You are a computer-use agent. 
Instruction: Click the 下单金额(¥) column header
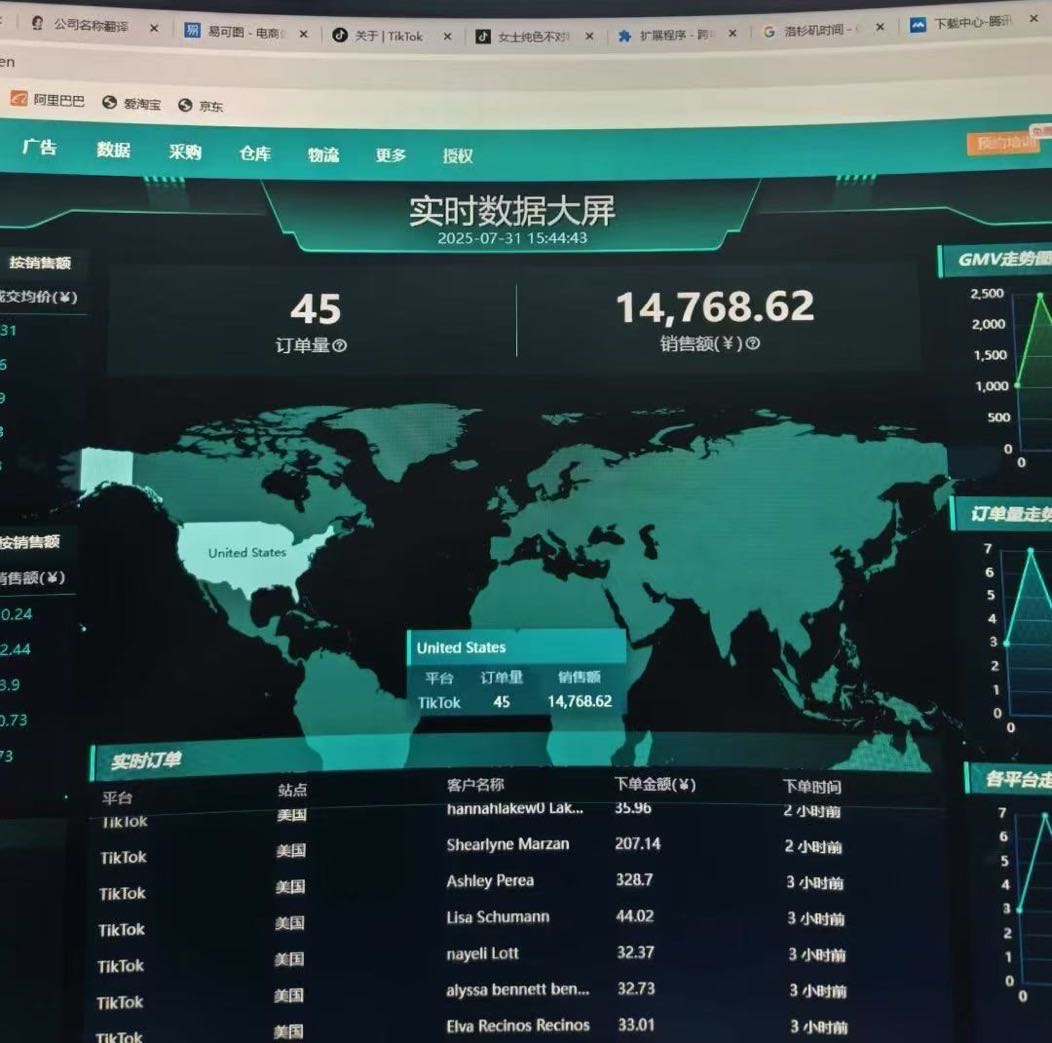655,784
